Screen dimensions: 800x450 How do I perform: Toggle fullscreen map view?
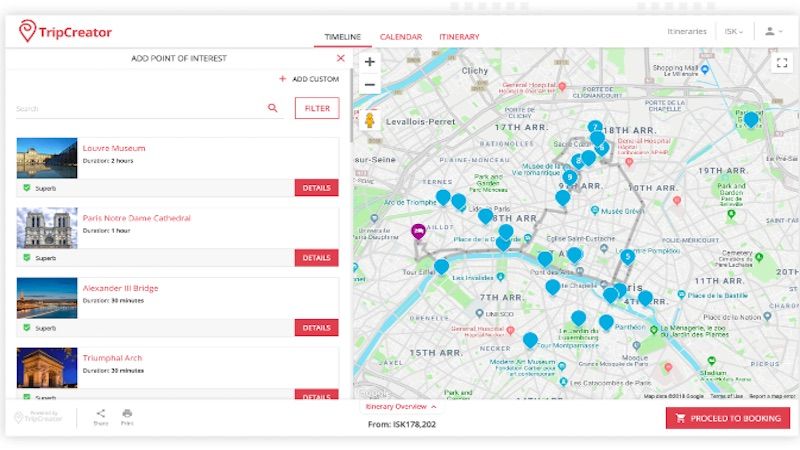click(x=782, y=63)
